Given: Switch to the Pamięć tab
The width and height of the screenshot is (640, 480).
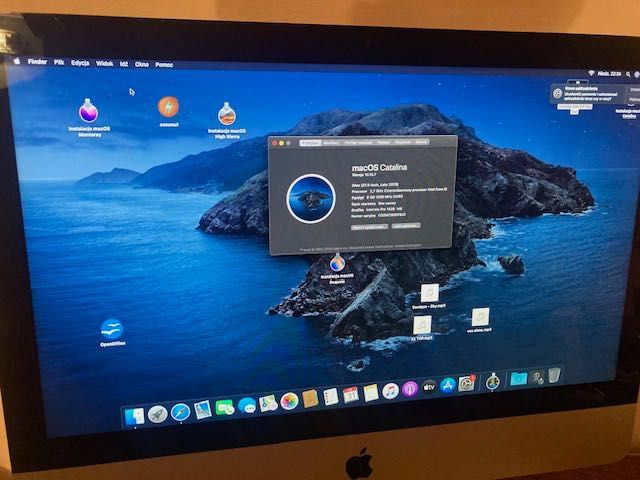Looking at the screenshot, I should coord(383,142).
